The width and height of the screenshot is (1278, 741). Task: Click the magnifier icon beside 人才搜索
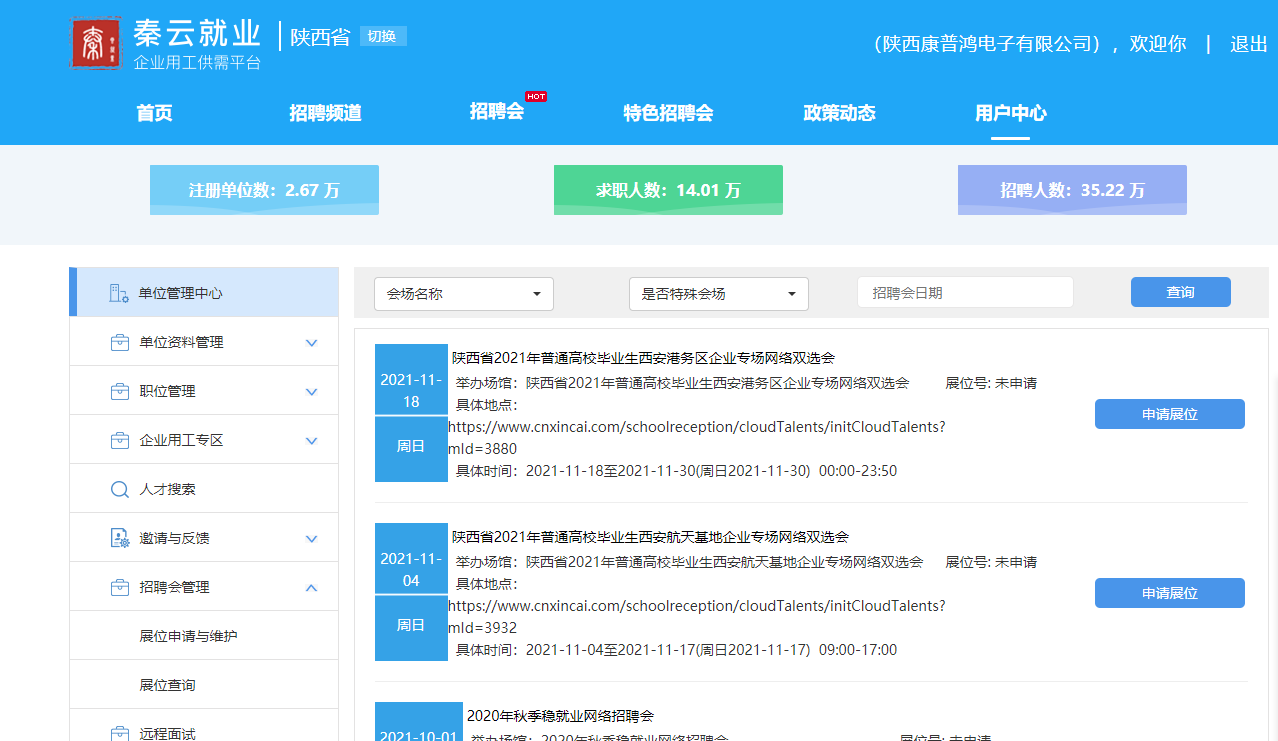tap(120, 490)
